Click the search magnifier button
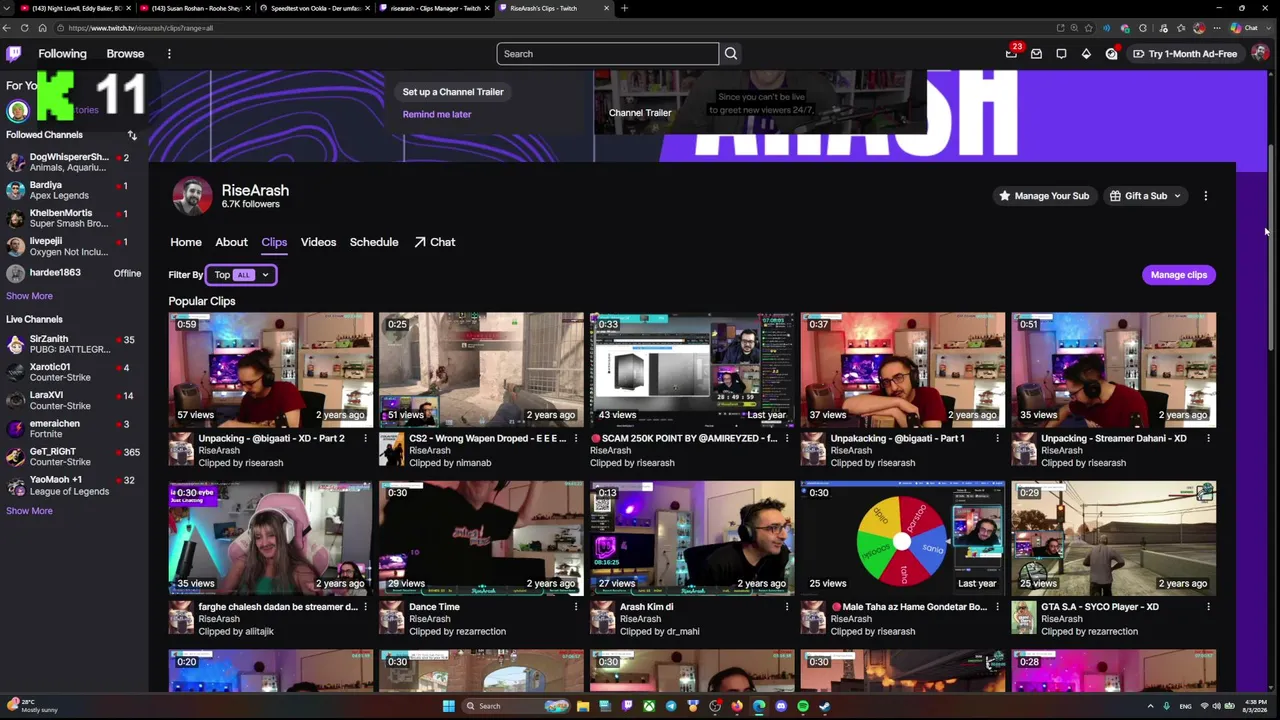 [731, 54]
